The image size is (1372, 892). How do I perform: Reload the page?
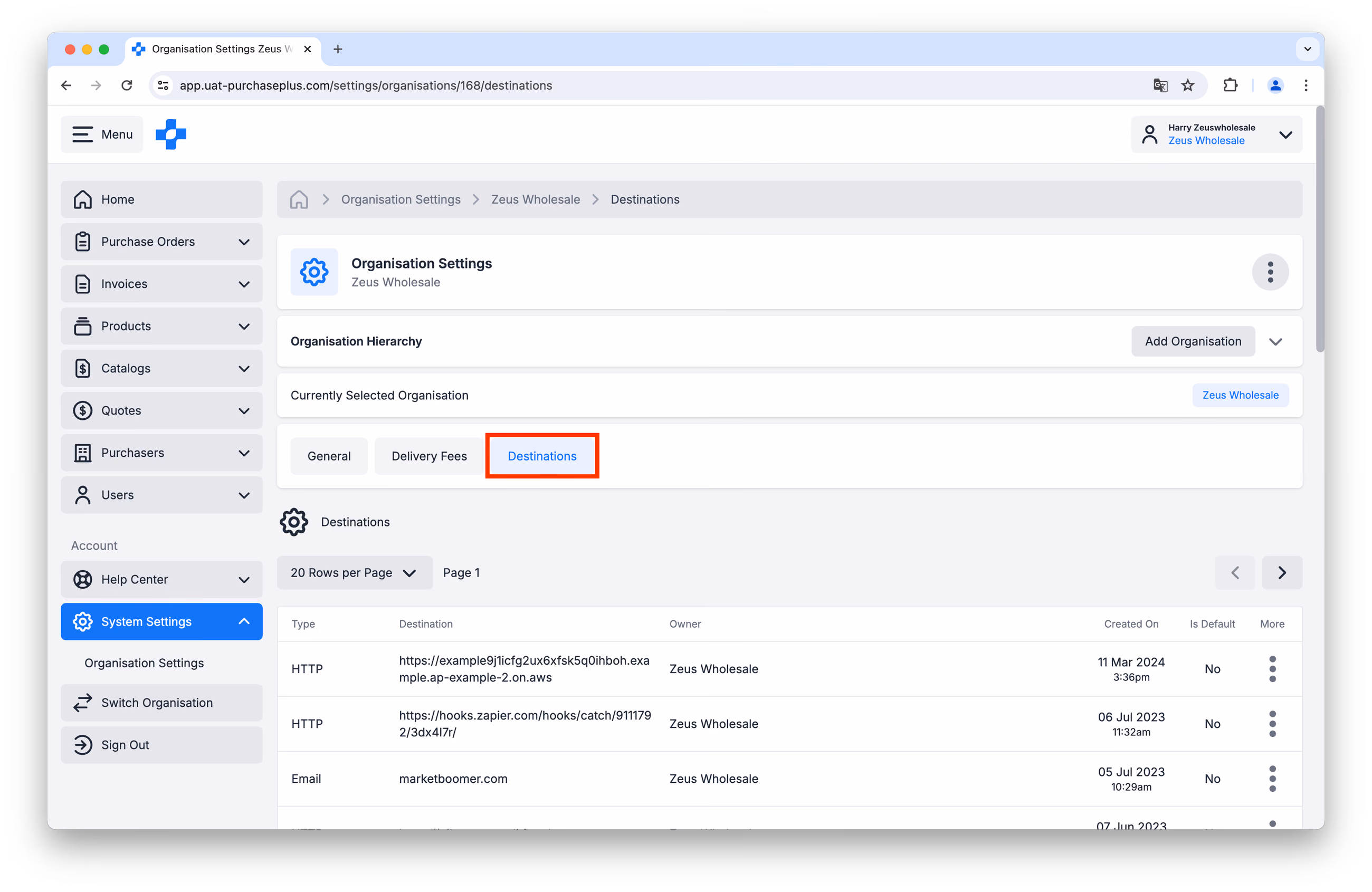click(127, 85)
